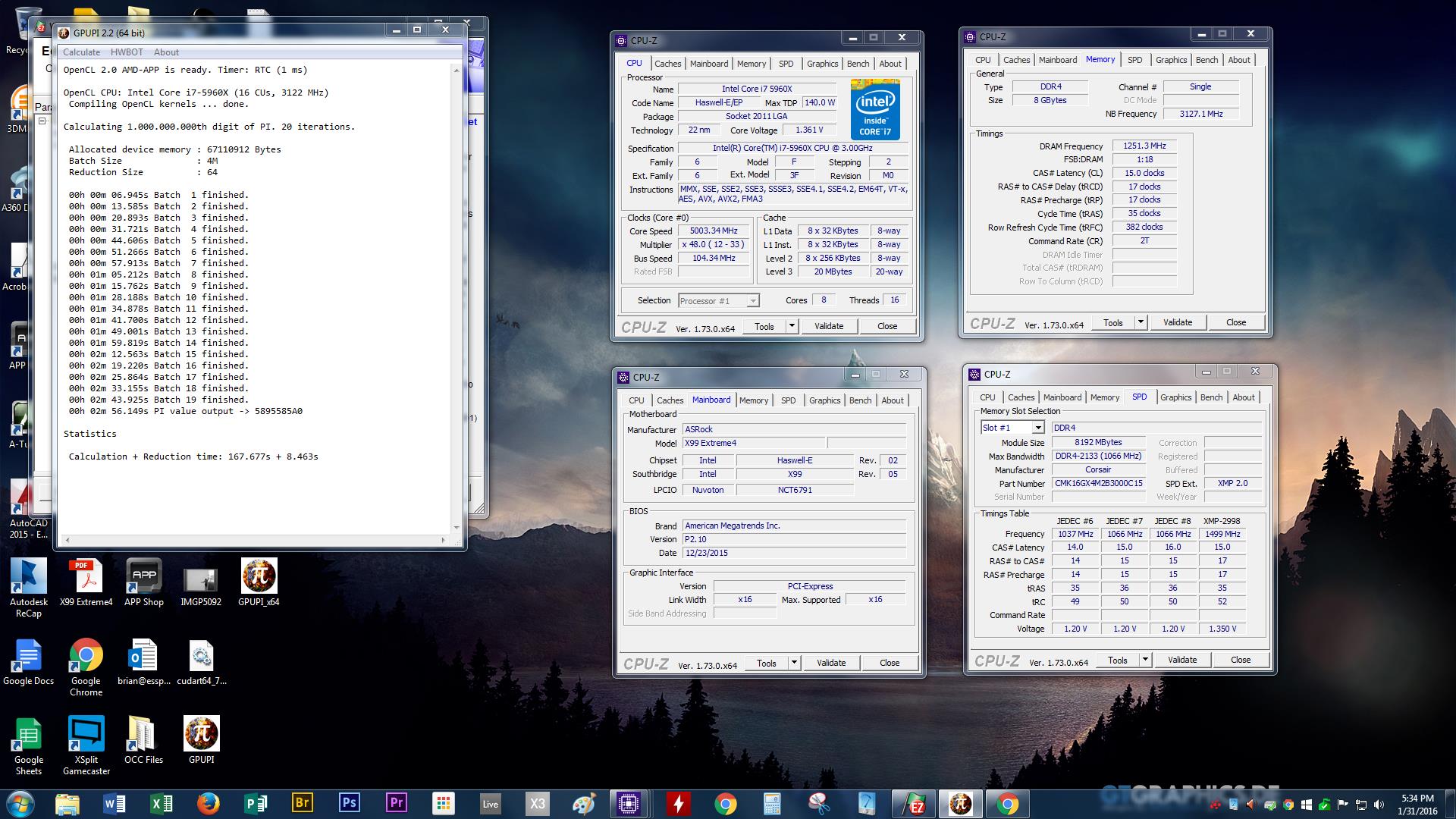Select SPD tab in CPU-Z Memory window
Viewport: 1456px width, 819px height.
click(1134, 60)
